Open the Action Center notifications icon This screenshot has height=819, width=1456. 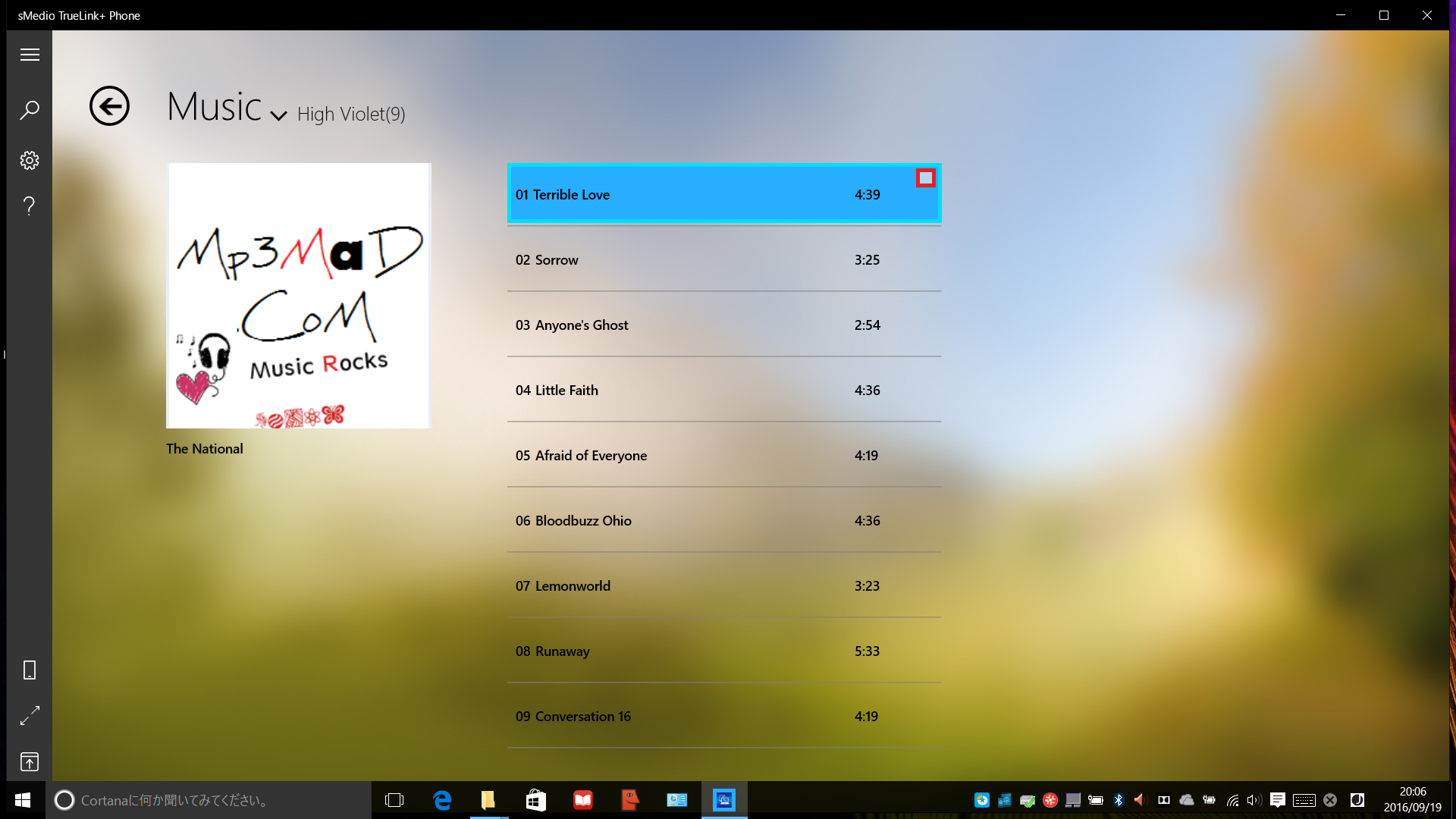pyautogui.click(x=1278, y=800)
